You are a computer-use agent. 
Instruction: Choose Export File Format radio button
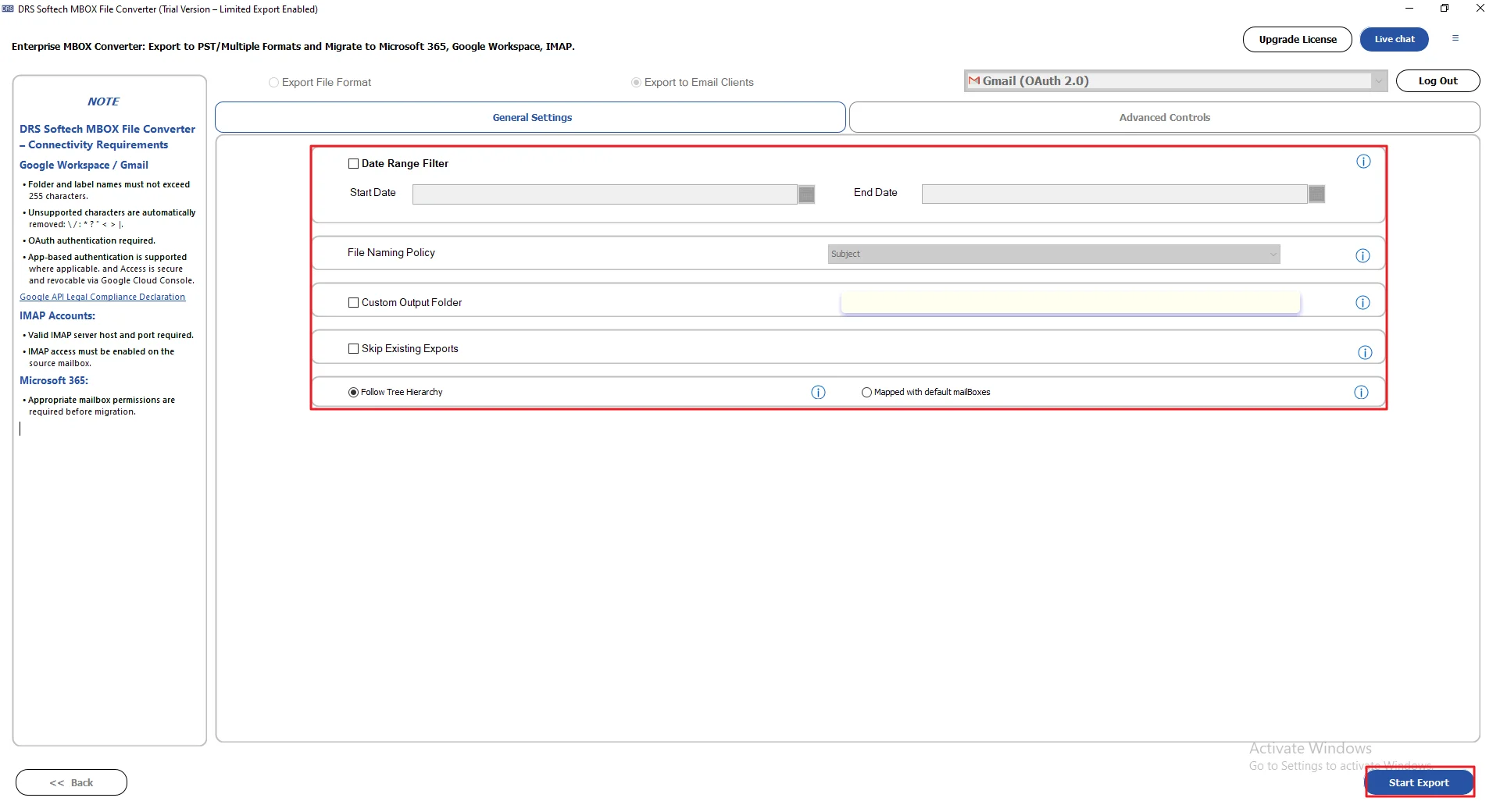click(273, 83)
